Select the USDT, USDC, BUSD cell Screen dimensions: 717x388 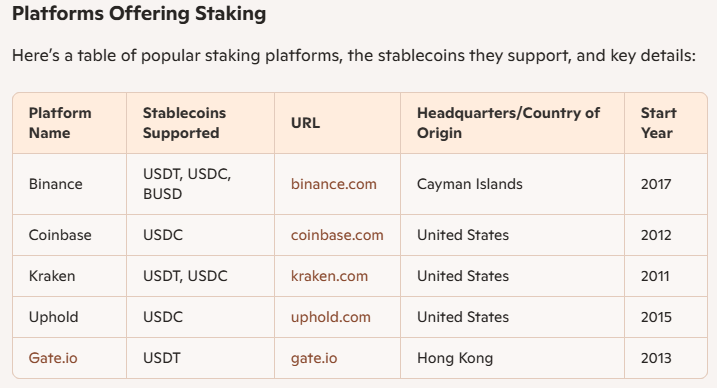click(200, 184)
